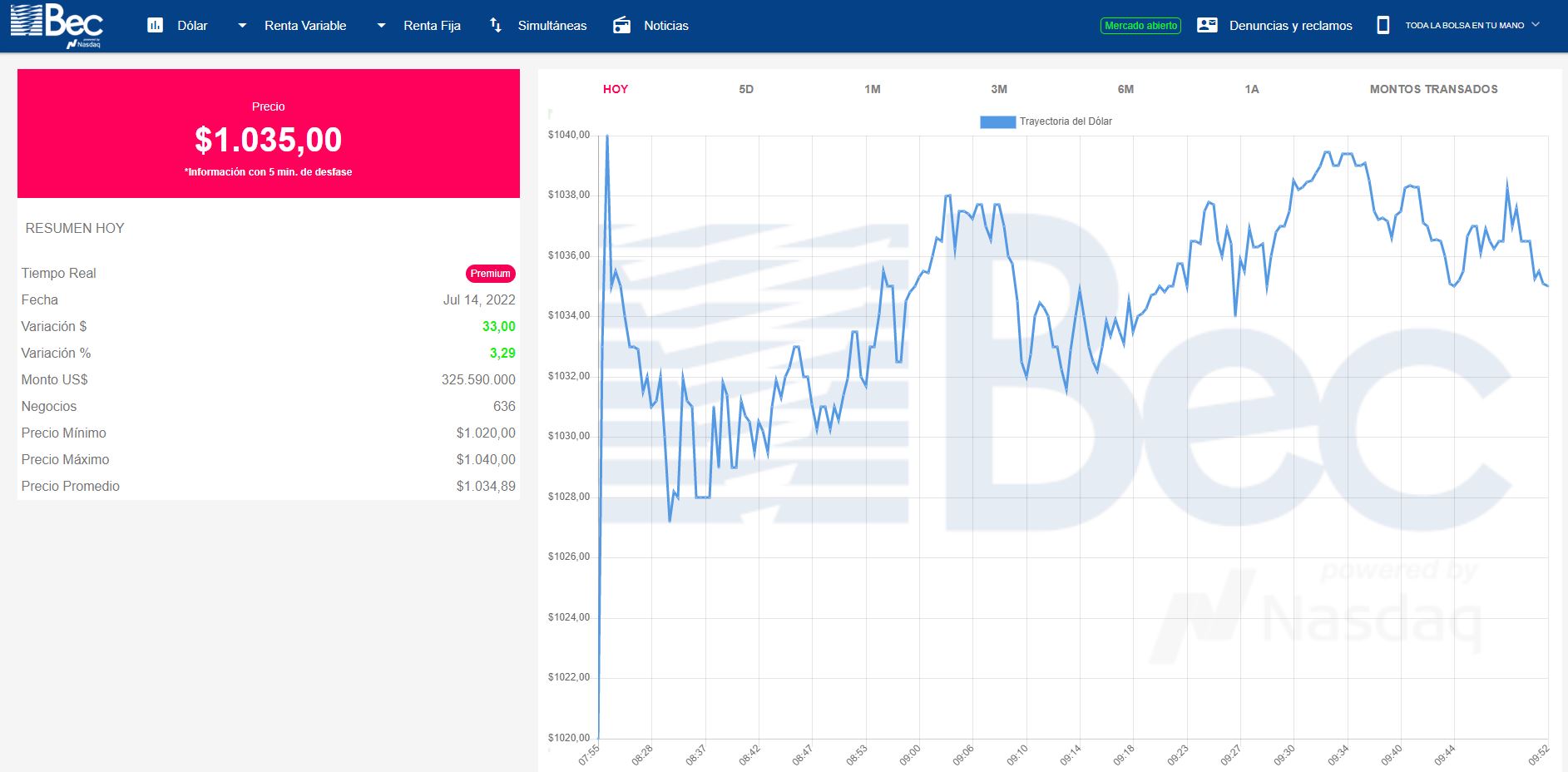Switch to the 6M chart tab

coord(1125,89)
